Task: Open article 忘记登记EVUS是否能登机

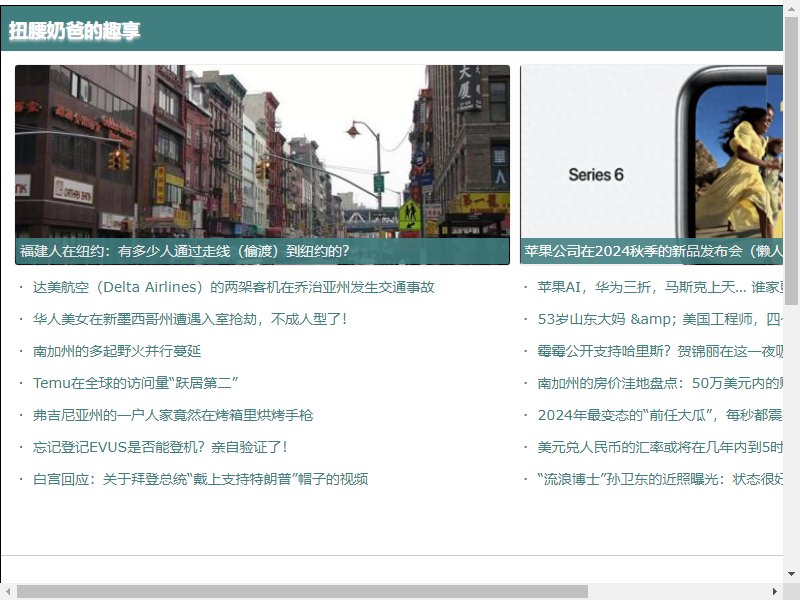Action: (160, 447)
